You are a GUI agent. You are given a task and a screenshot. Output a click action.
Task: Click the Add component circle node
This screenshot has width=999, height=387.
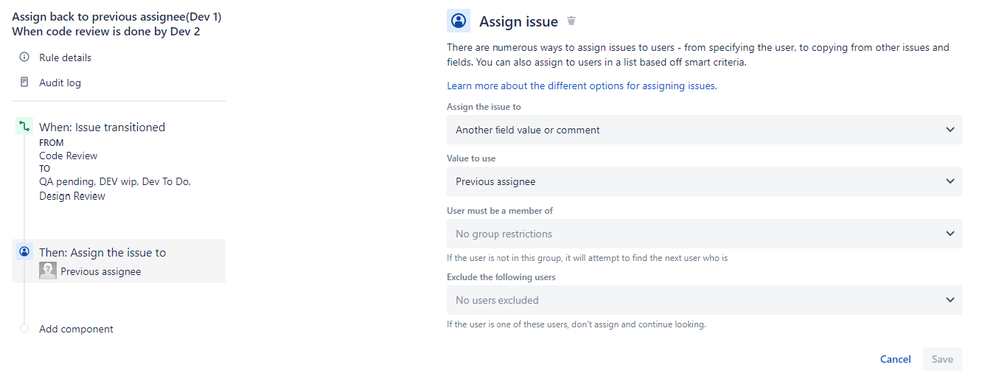point(24,328)
